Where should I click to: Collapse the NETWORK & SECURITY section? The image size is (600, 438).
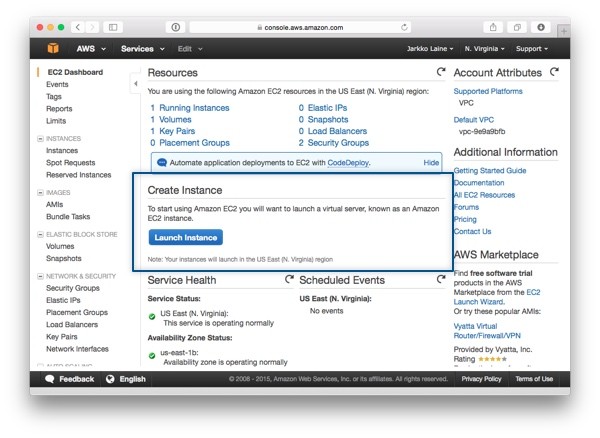pyautogui.click(x=40, y=276)
